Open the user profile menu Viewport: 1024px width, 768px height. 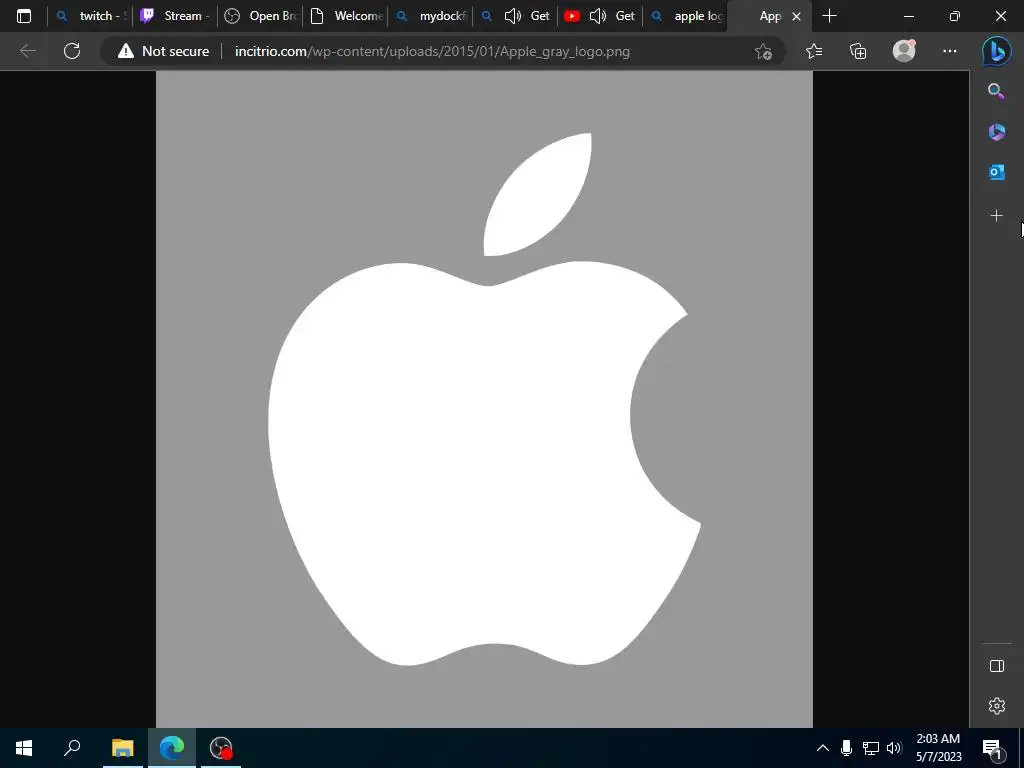pos(904,51)
